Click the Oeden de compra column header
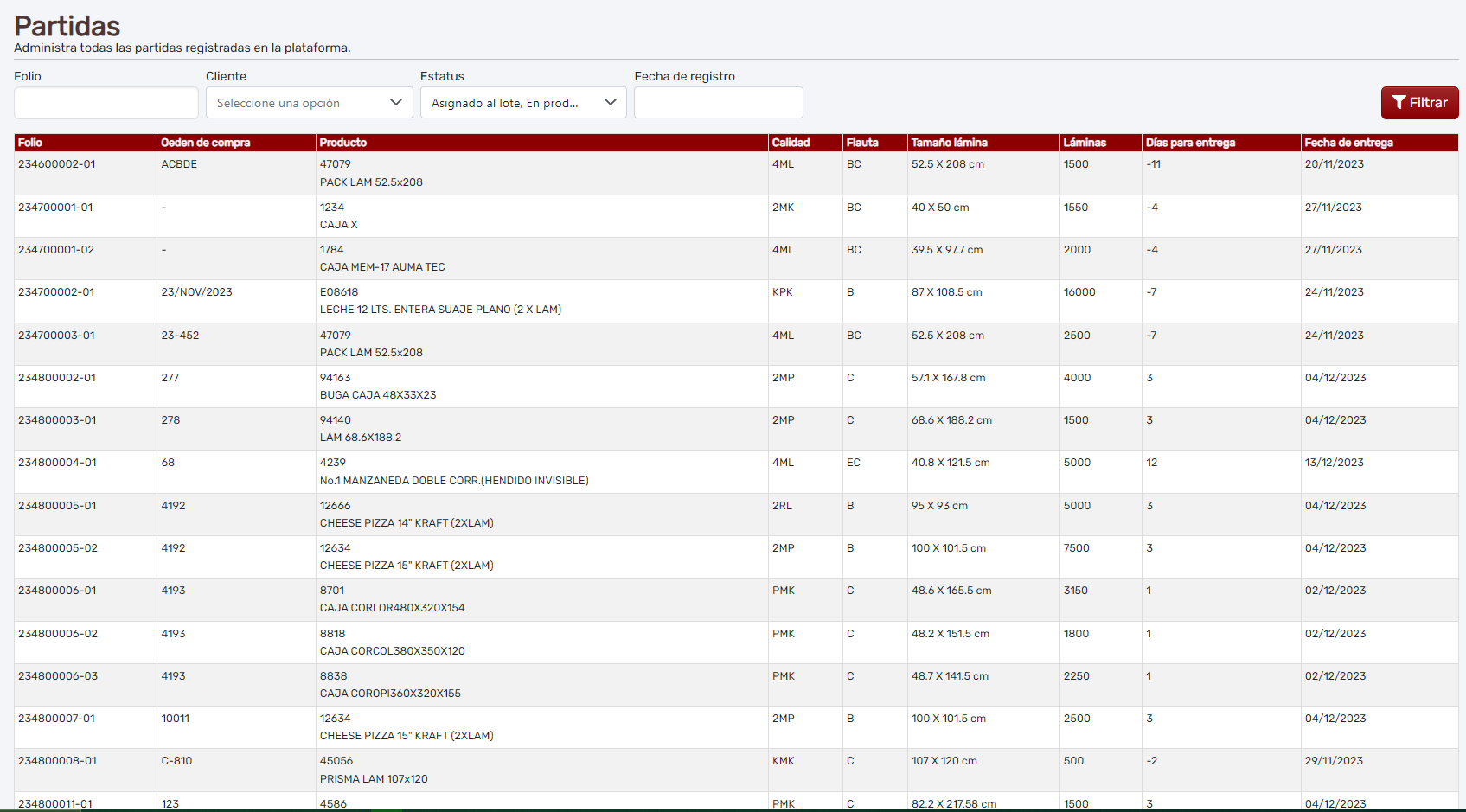The image size is (1466, 812). point(206,143)
